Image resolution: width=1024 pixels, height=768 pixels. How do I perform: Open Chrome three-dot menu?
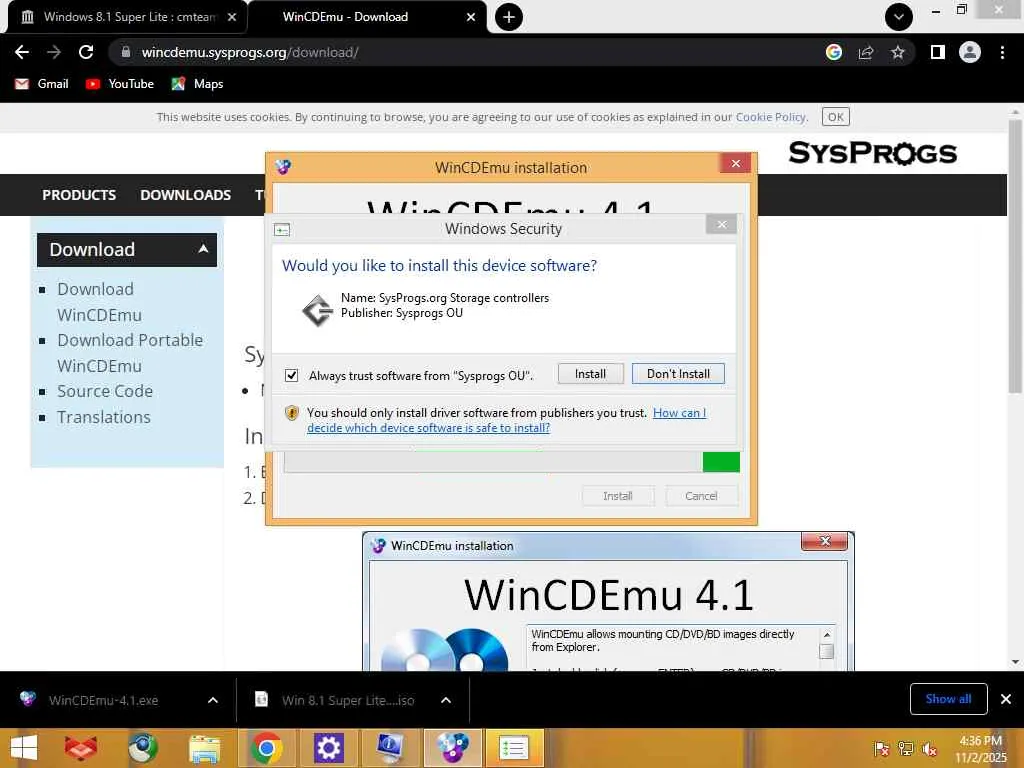coord(1002,52)
